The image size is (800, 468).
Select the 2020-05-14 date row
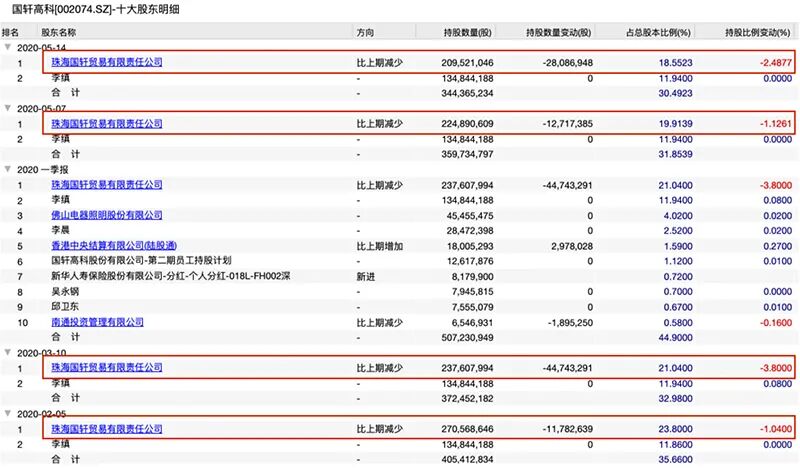pyautogui.click(x=42, y=48)
